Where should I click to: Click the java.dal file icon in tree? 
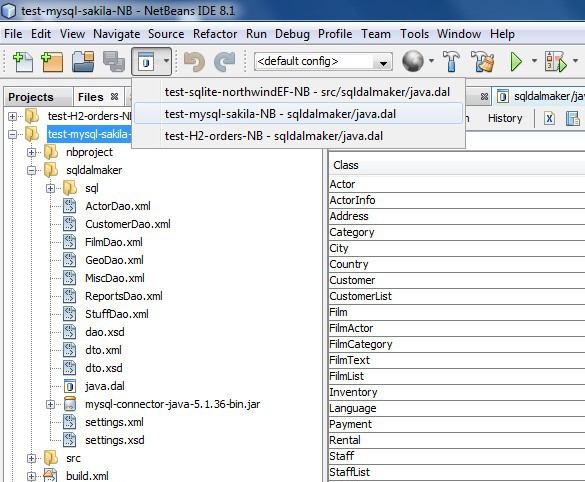point(70,386)
